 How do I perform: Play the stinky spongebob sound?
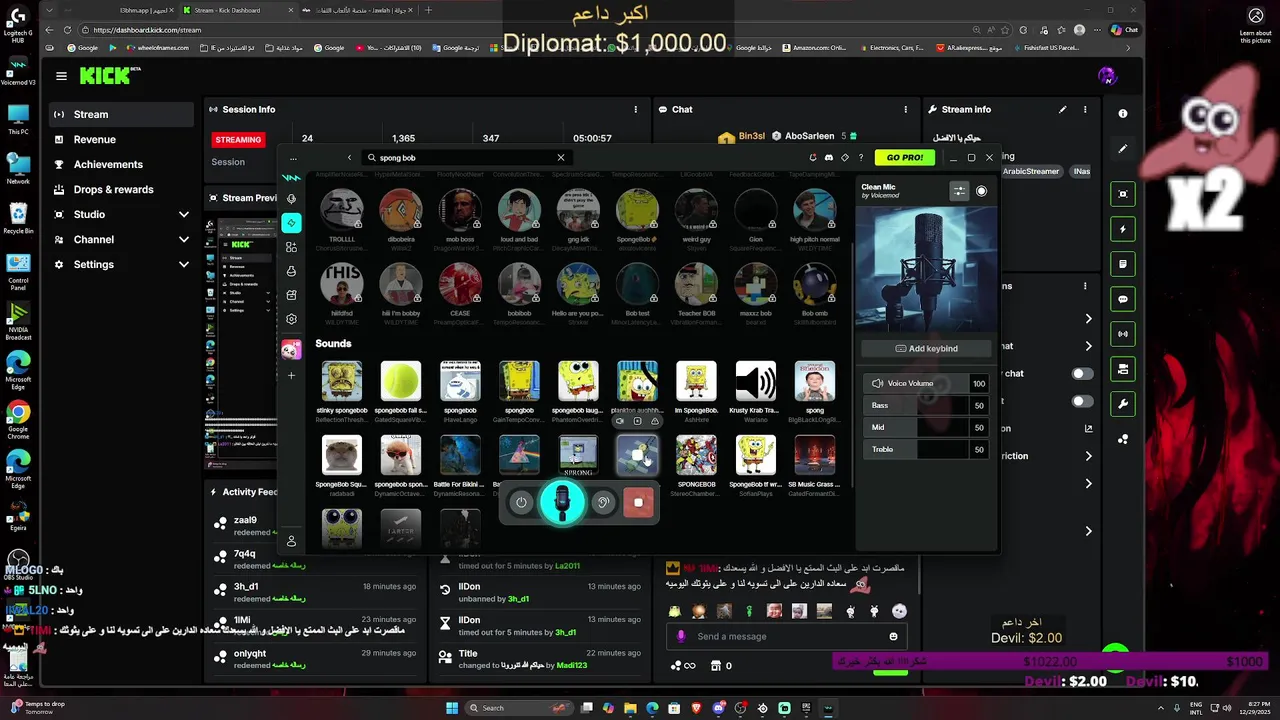342,381
